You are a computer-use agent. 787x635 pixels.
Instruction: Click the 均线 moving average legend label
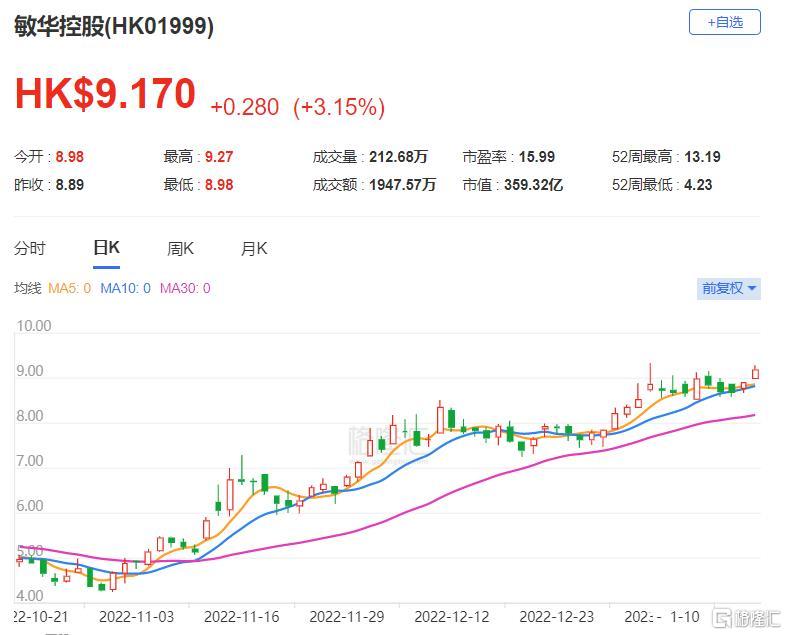[x=27, y=289]
